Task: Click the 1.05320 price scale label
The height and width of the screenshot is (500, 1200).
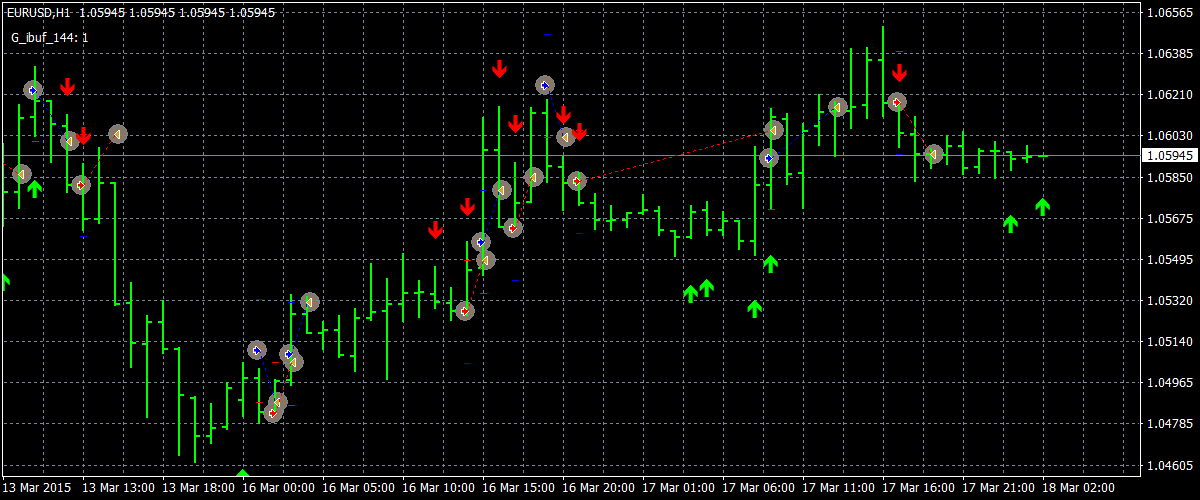Action: pyautogui.click(x=1169, y=300)
